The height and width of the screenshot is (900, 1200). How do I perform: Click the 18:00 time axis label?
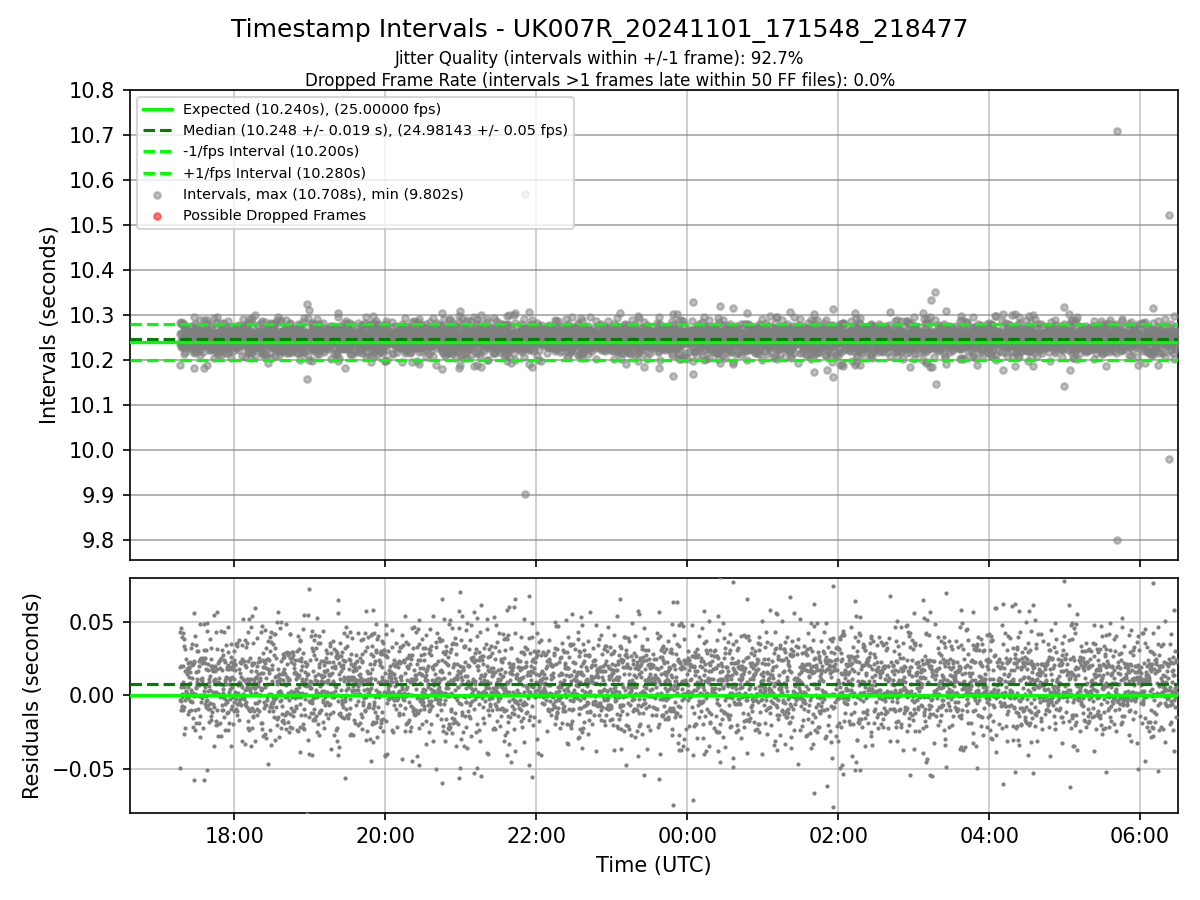tap(234, 834)
